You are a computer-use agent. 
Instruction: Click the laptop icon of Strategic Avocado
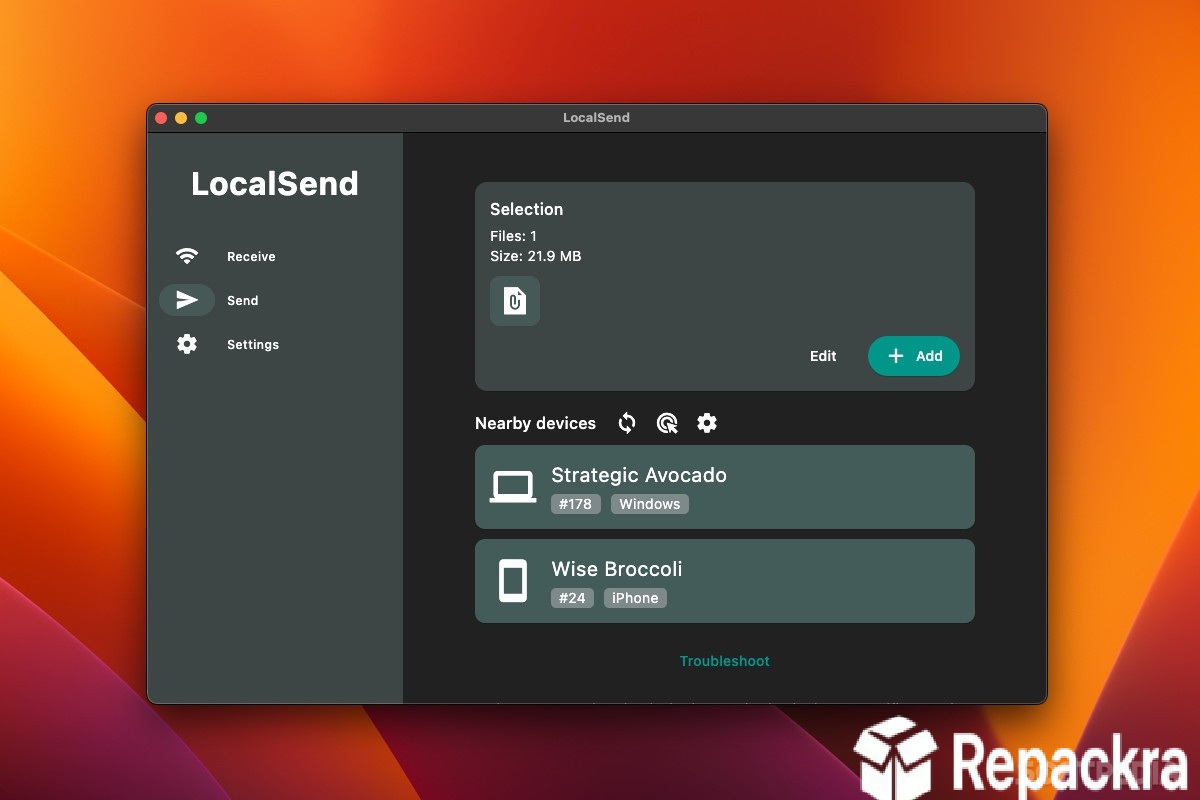[x=513, y=487]
